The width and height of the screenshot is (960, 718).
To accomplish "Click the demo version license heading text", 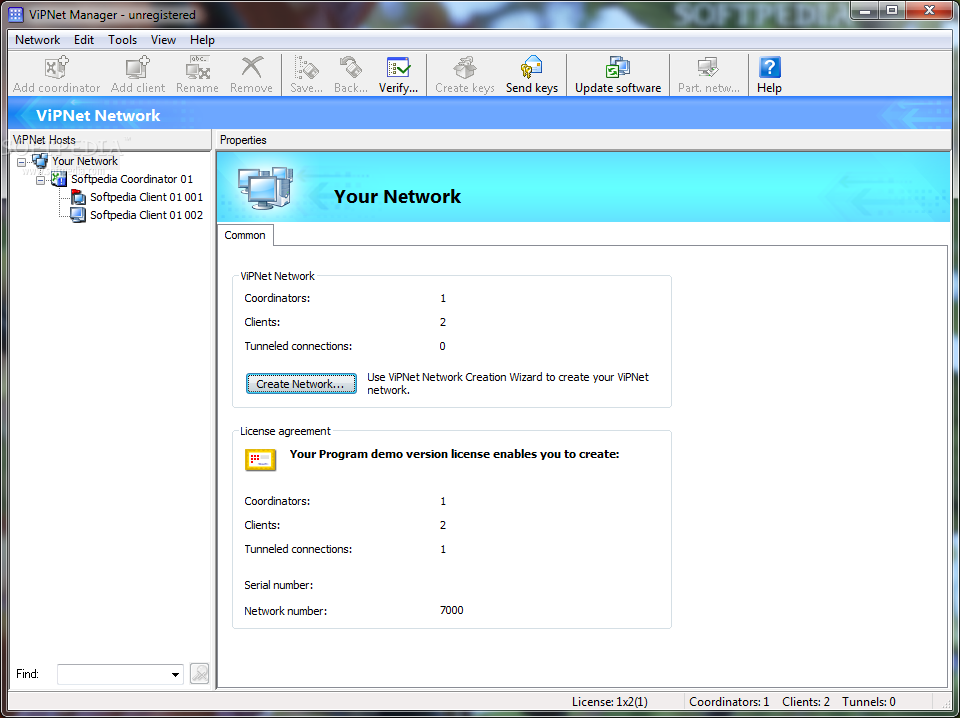I will (x=454, y=454).
